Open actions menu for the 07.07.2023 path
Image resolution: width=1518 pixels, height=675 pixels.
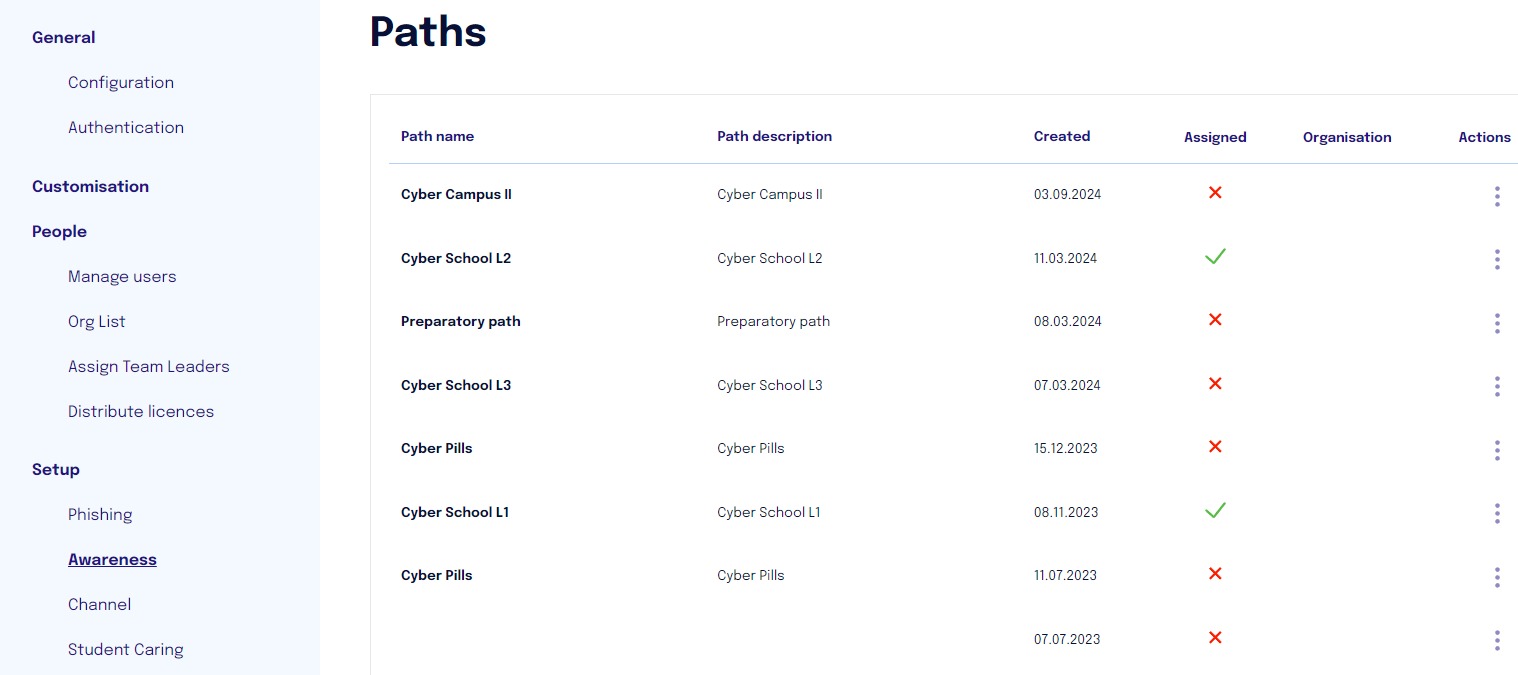pos(1497,640)
